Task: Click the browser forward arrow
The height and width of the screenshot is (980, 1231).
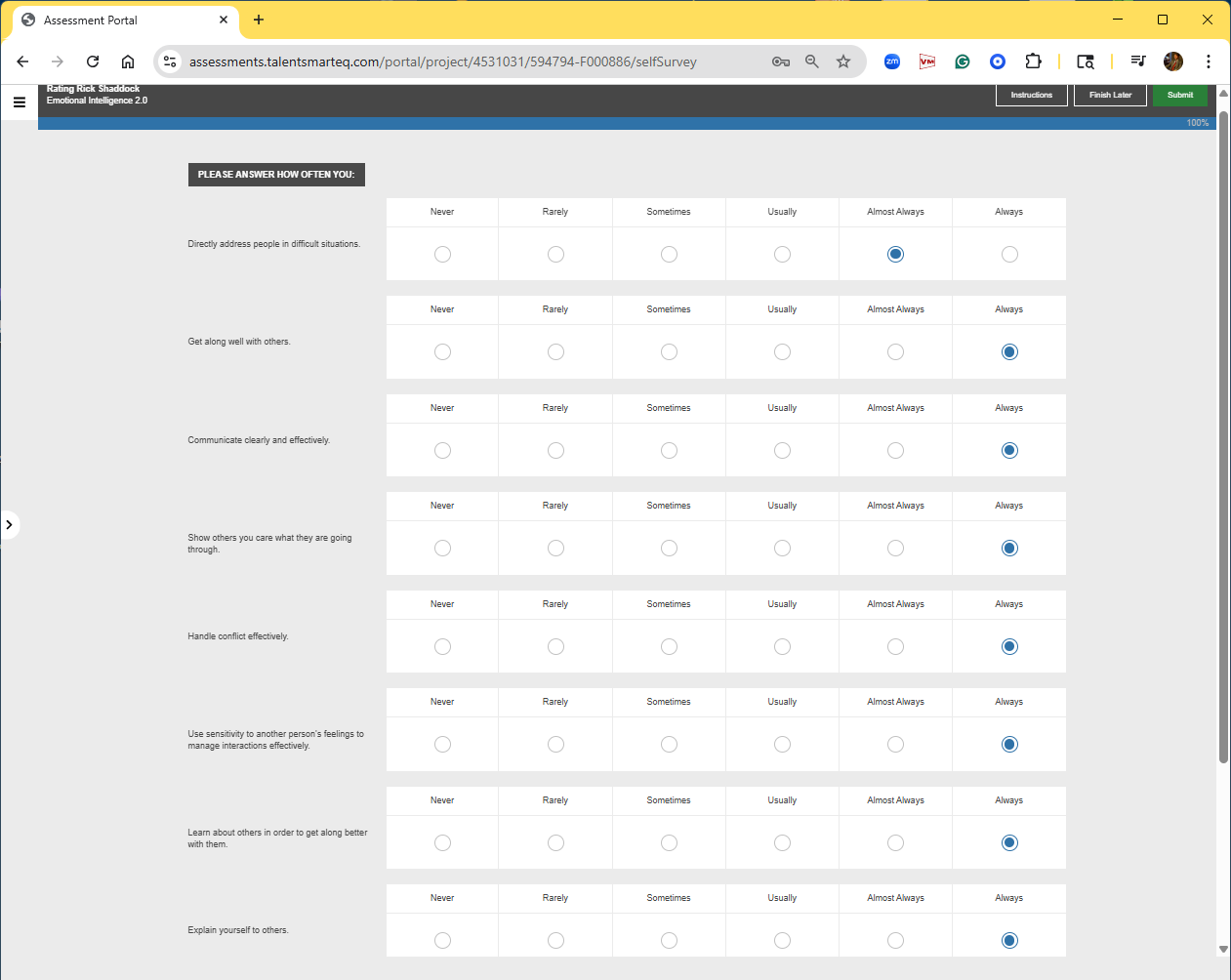Action: coord(58,61)
